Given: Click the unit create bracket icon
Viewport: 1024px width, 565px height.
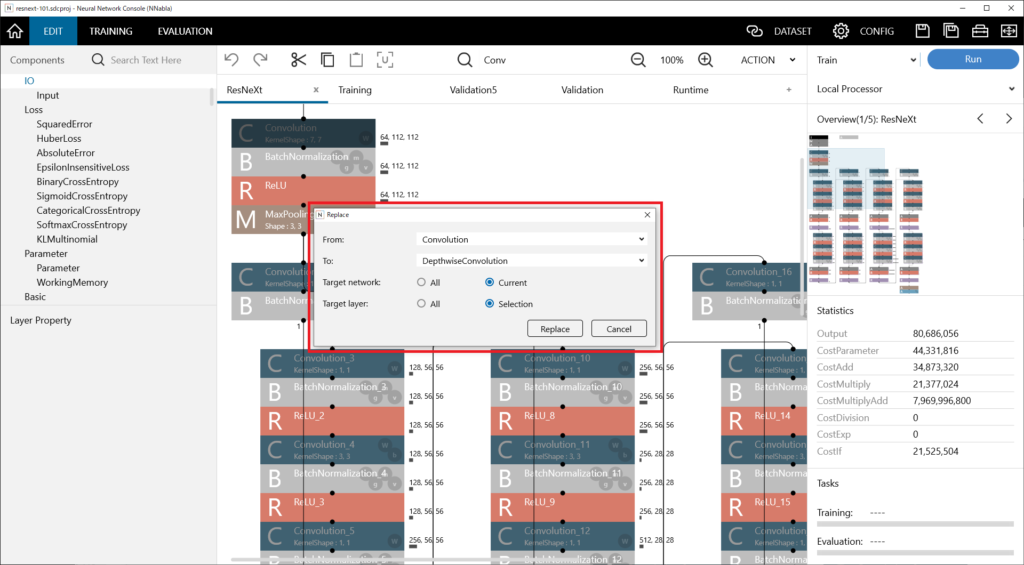Looking at the screenshot, I should [x=385, y=59].
